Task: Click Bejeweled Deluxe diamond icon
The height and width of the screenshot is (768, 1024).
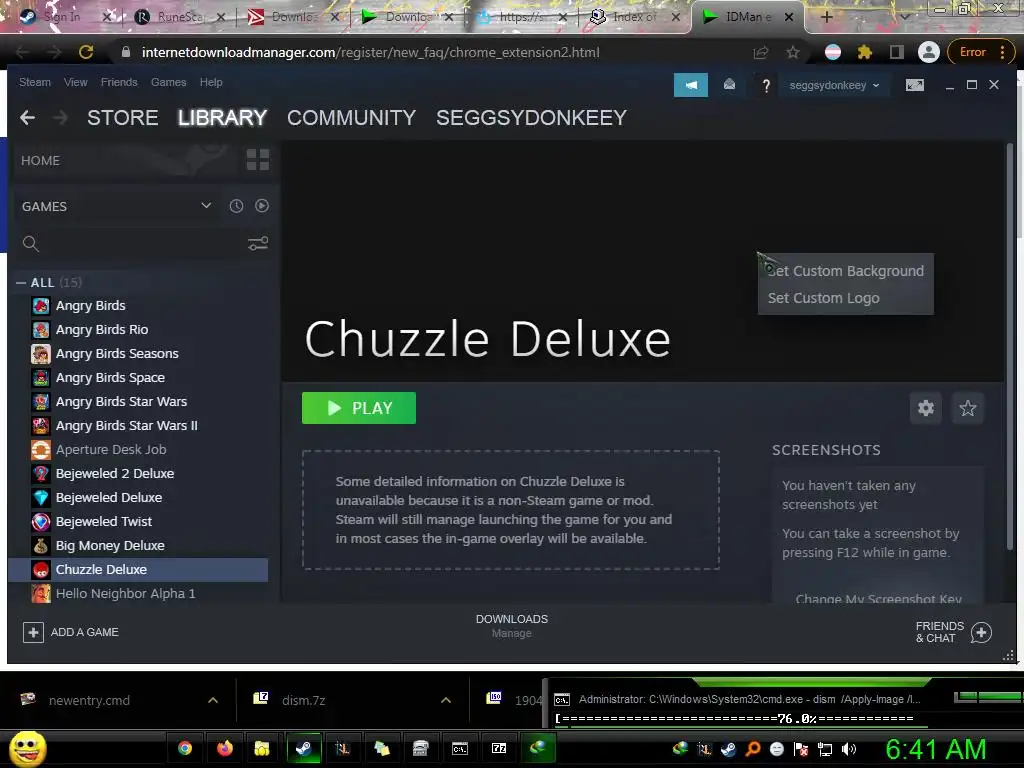Action: tap(40, 498)
